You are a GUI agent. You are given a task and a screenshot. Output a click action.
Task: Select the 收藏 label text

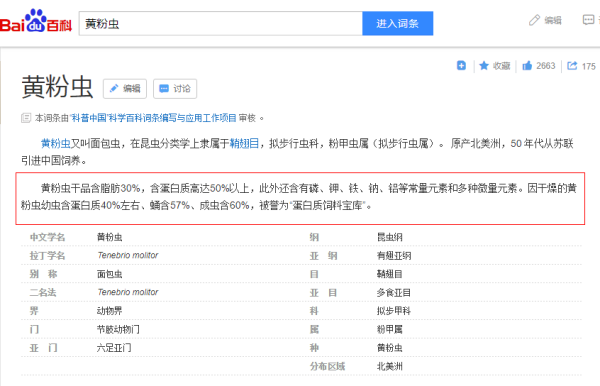(502, 66)
